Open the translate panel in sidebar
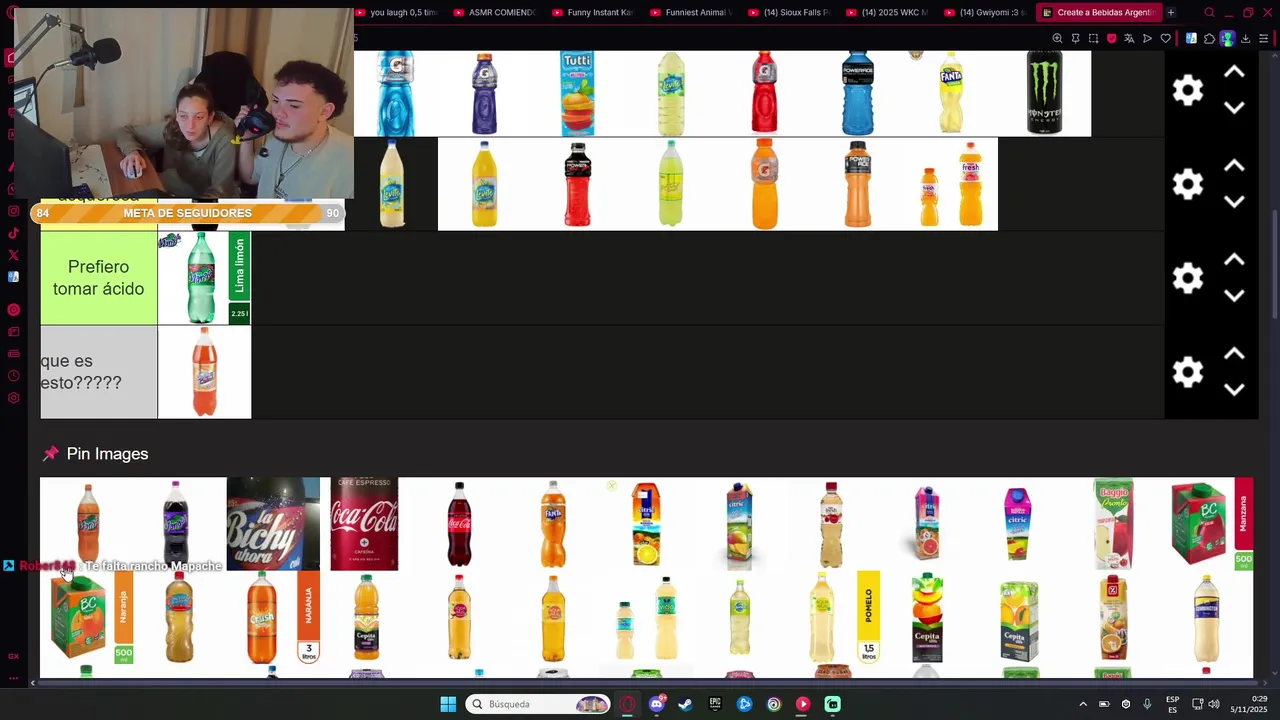Image resolution: width=1280 pixels, height=720 pixels. click(x=13, y=277)
